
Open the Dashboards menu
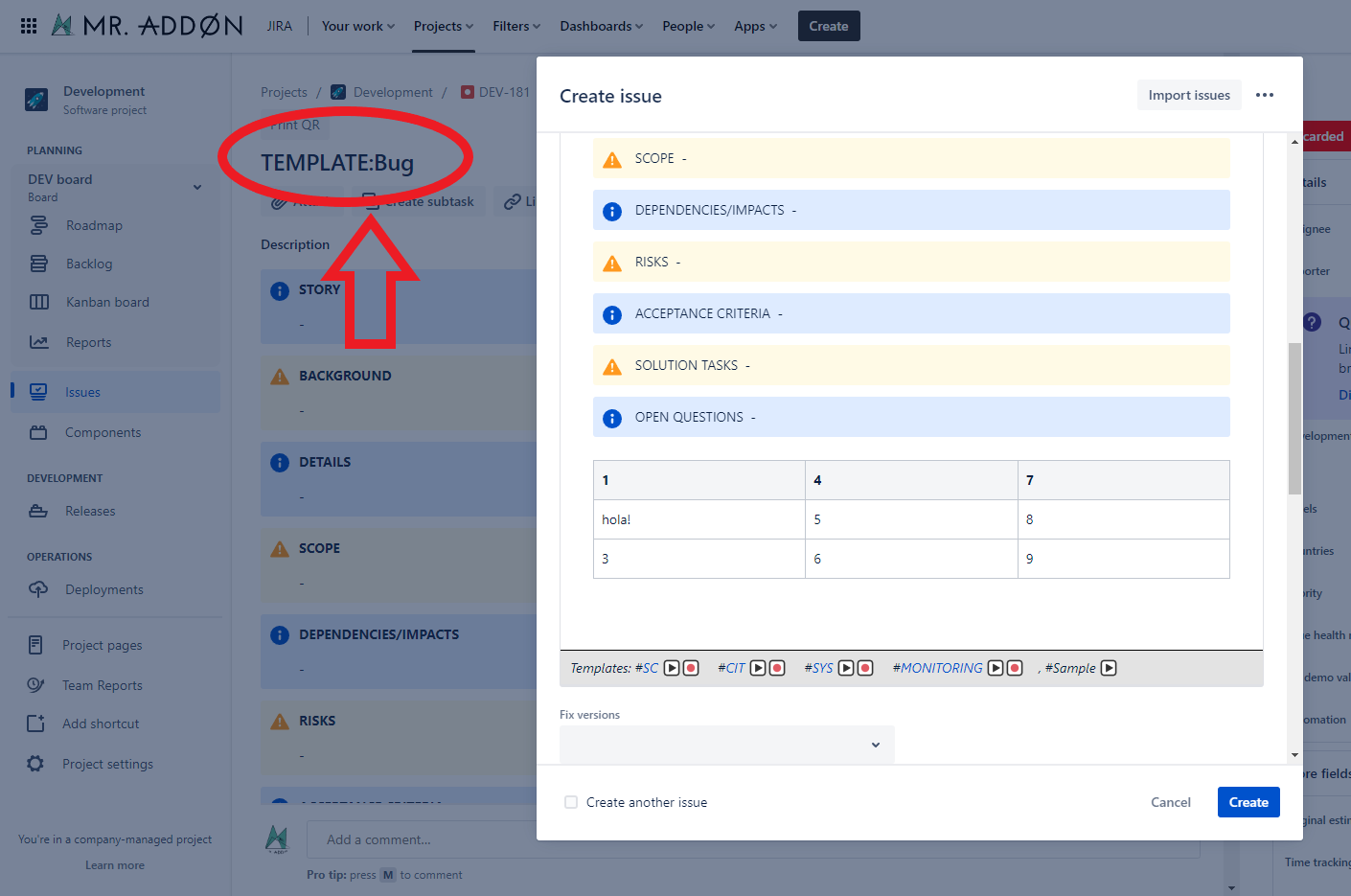tap(601, 26)
